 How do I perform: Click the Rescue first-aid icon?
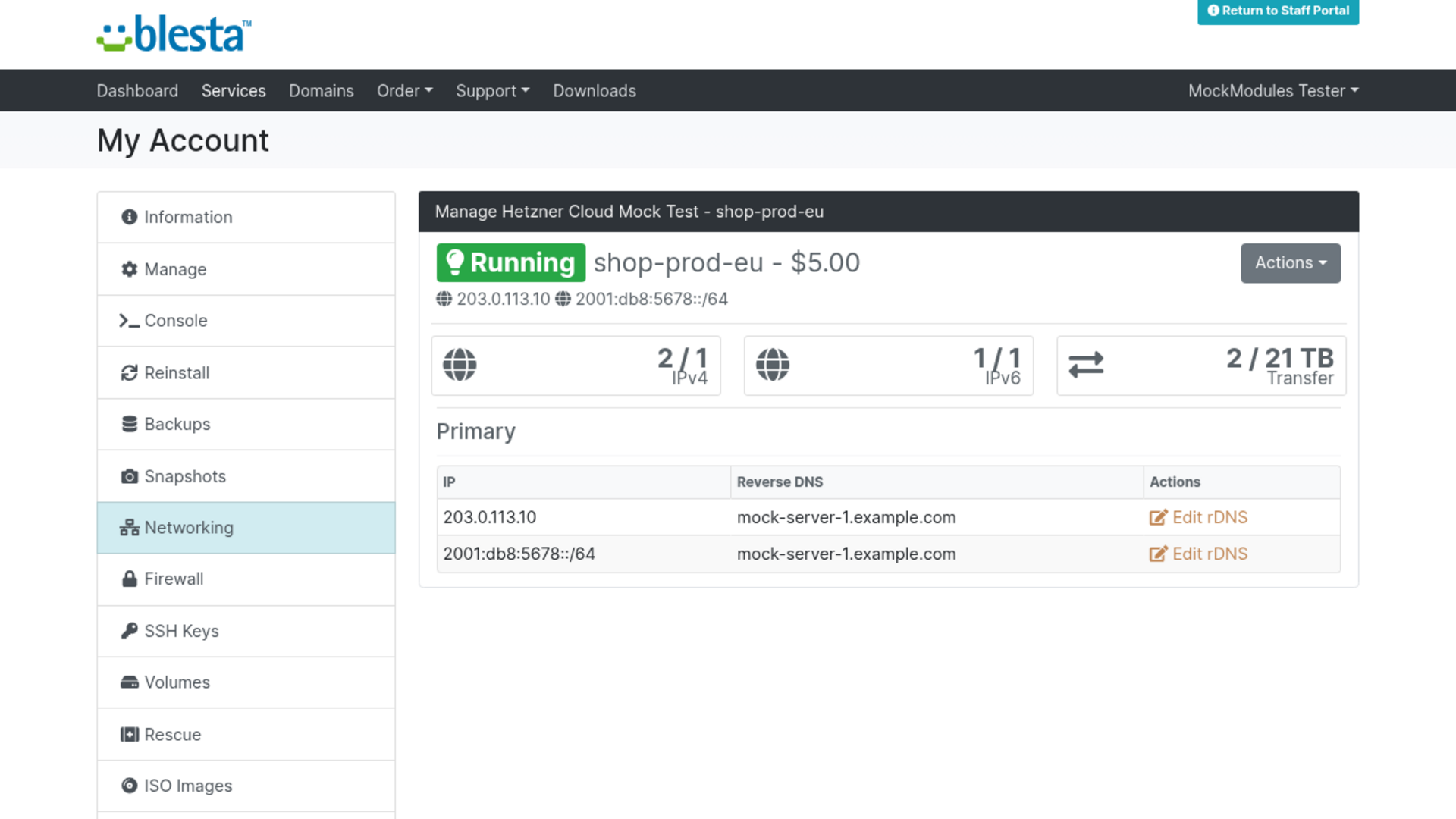130,734
